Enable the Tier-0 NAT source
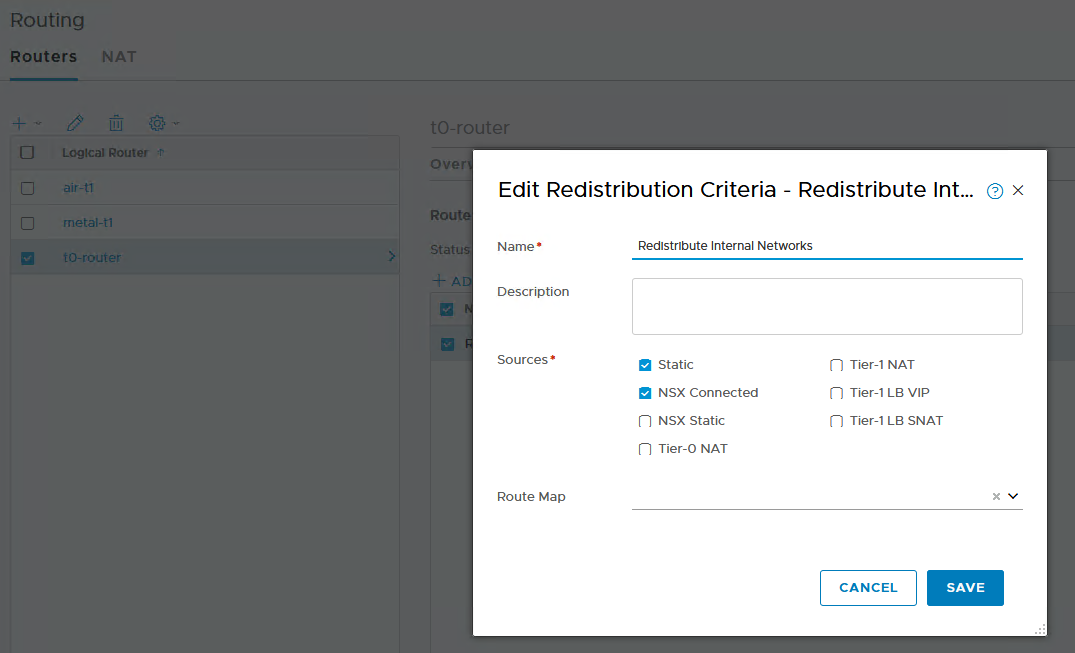The image size is (1075, 653). coord(645,449)
